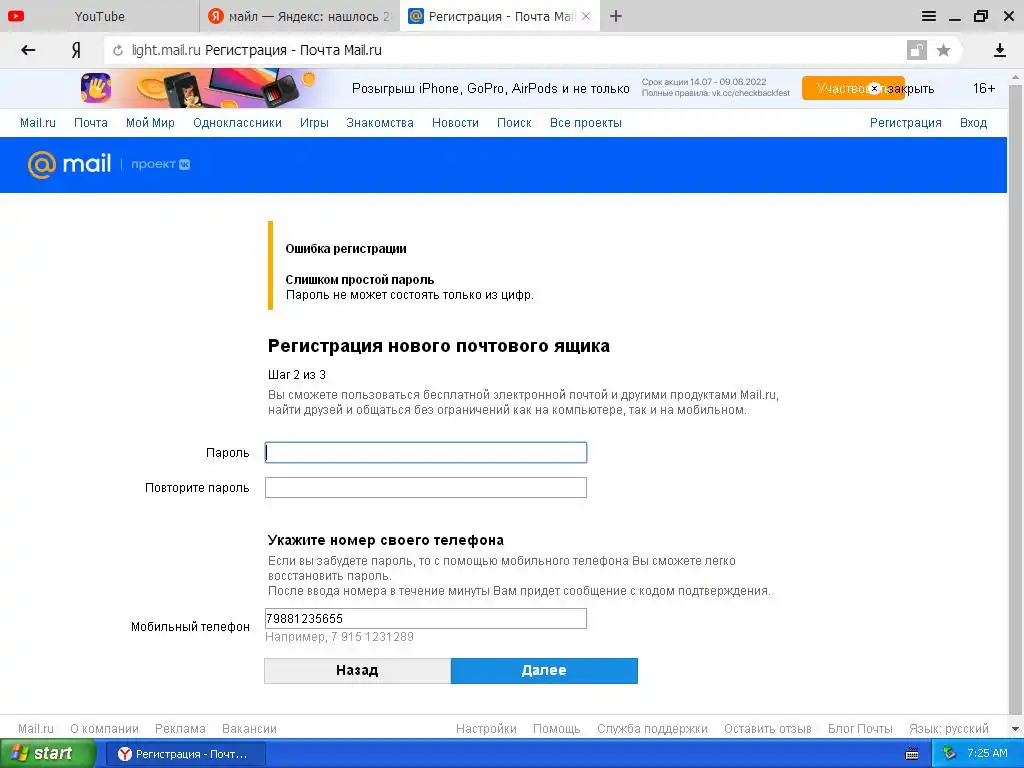Reload the page with the refresh icon

118,50
